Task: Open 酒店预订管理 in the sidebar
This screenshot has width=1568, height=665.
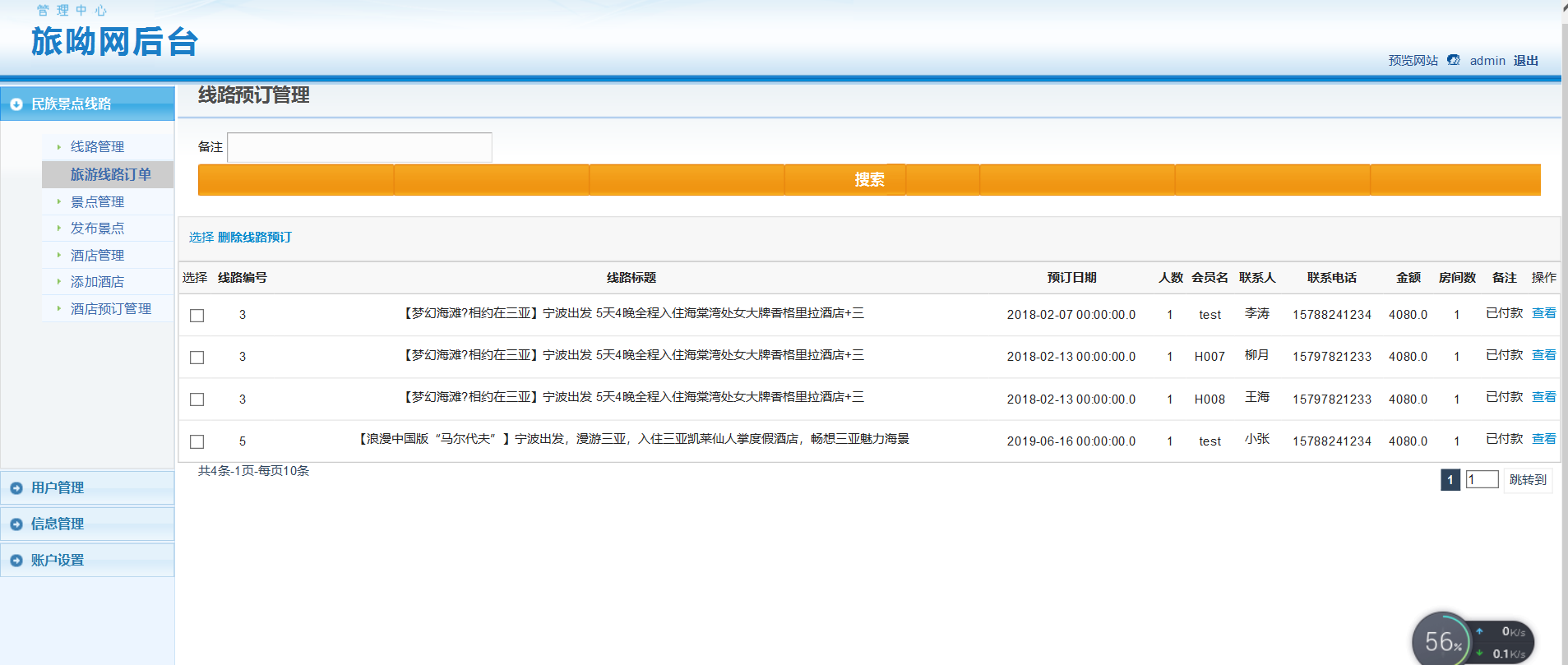Action: pyautogui.click(x=110, y=309)
